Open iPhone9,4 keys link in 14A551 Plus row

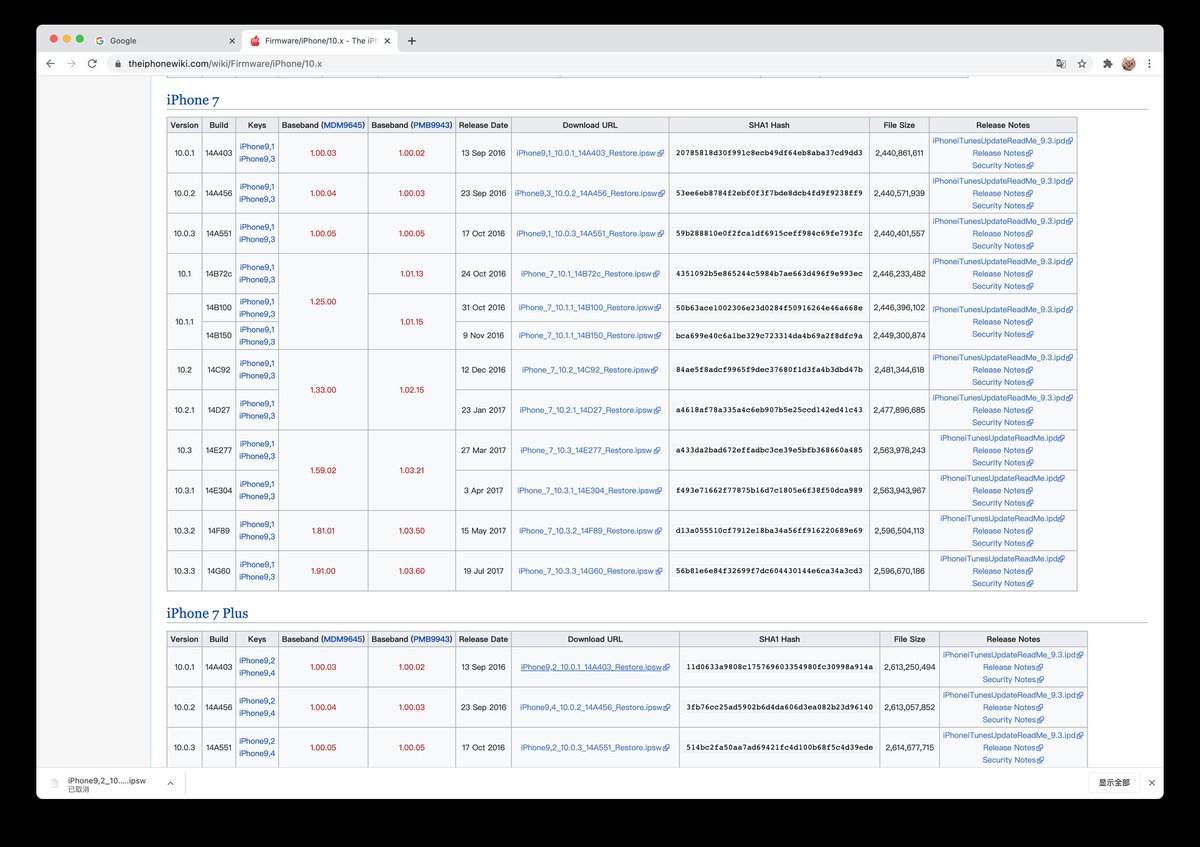257,753
